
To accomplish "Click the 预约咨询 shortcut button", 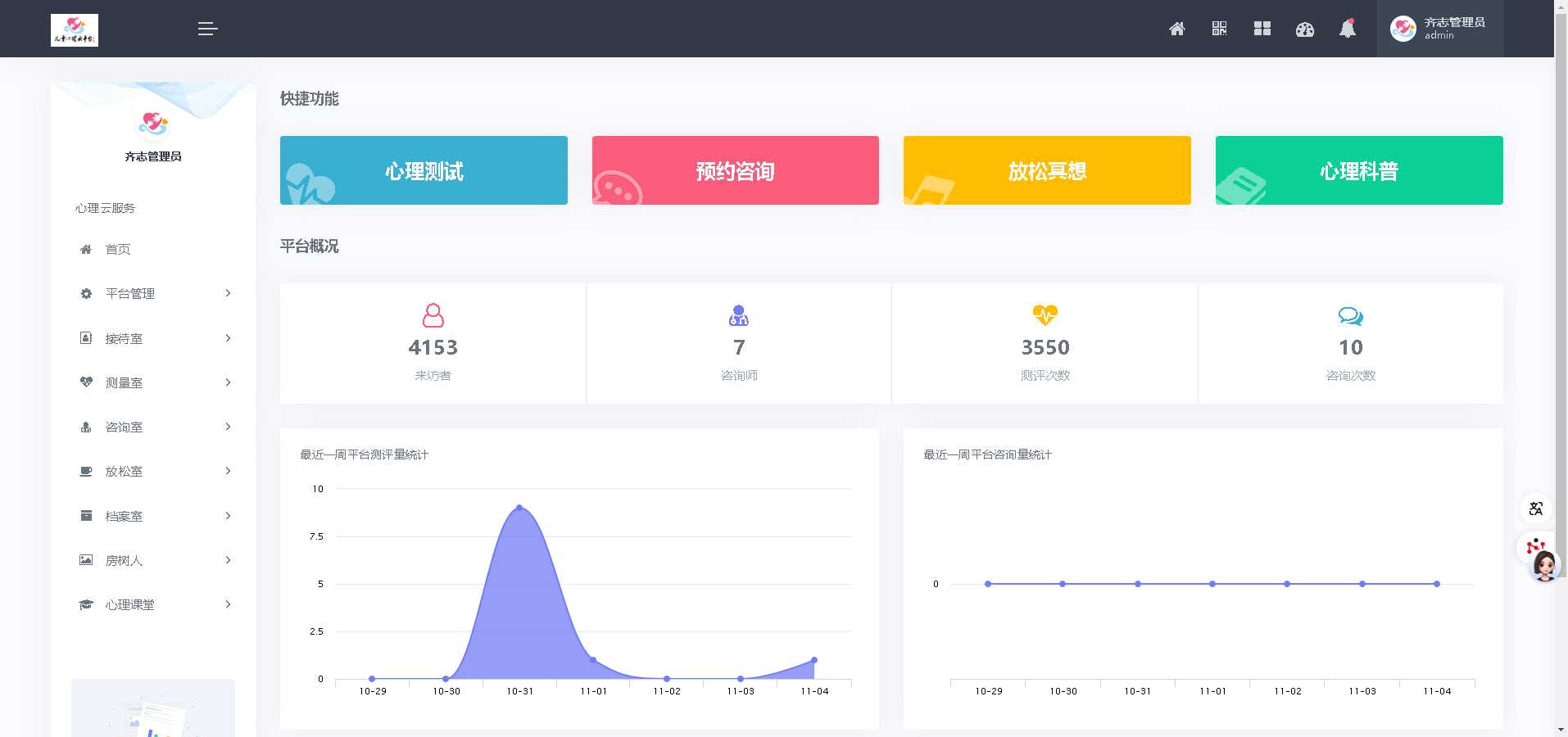I will click(735, 170).
